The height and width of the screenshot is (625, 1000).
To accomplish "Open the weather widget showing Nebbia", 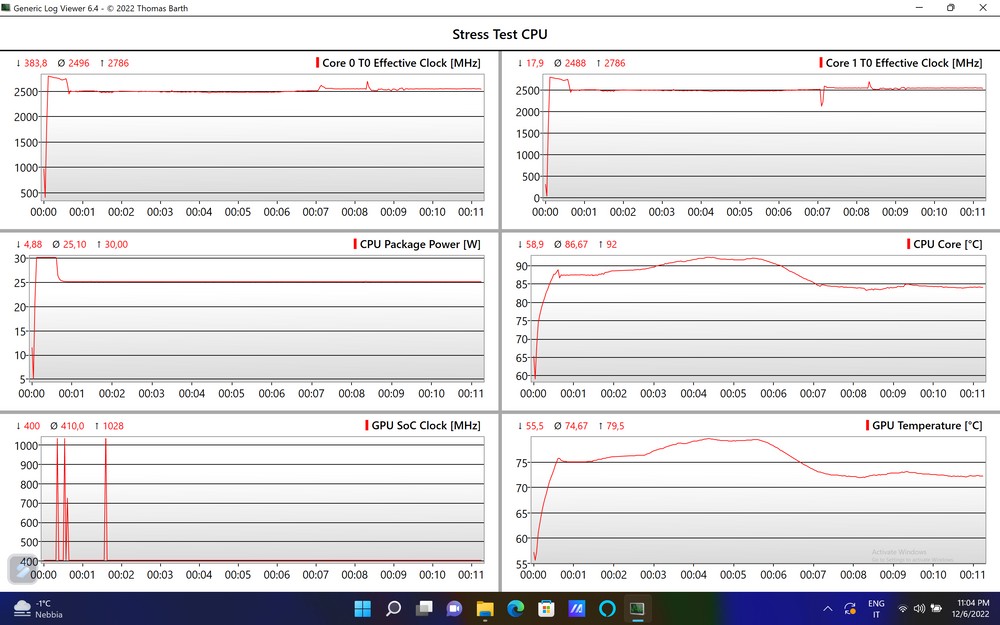I will point(40,608).
